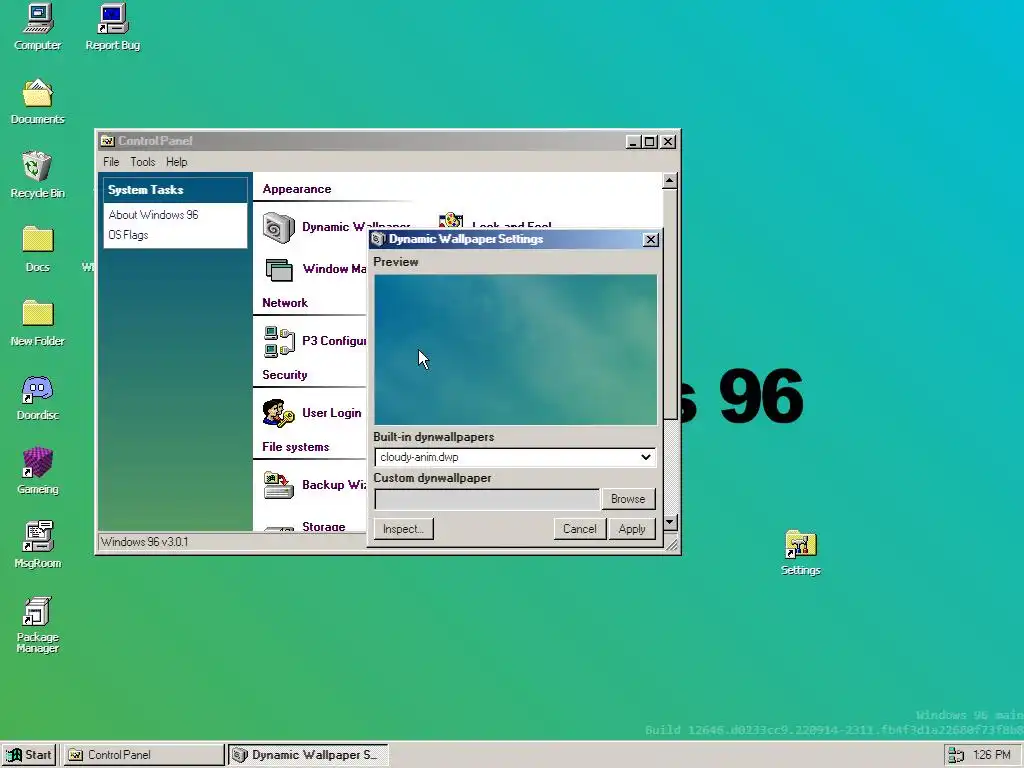Click the wallpaper preview image
Viewport: 1024px width, 768px height.
click(515, 349)
